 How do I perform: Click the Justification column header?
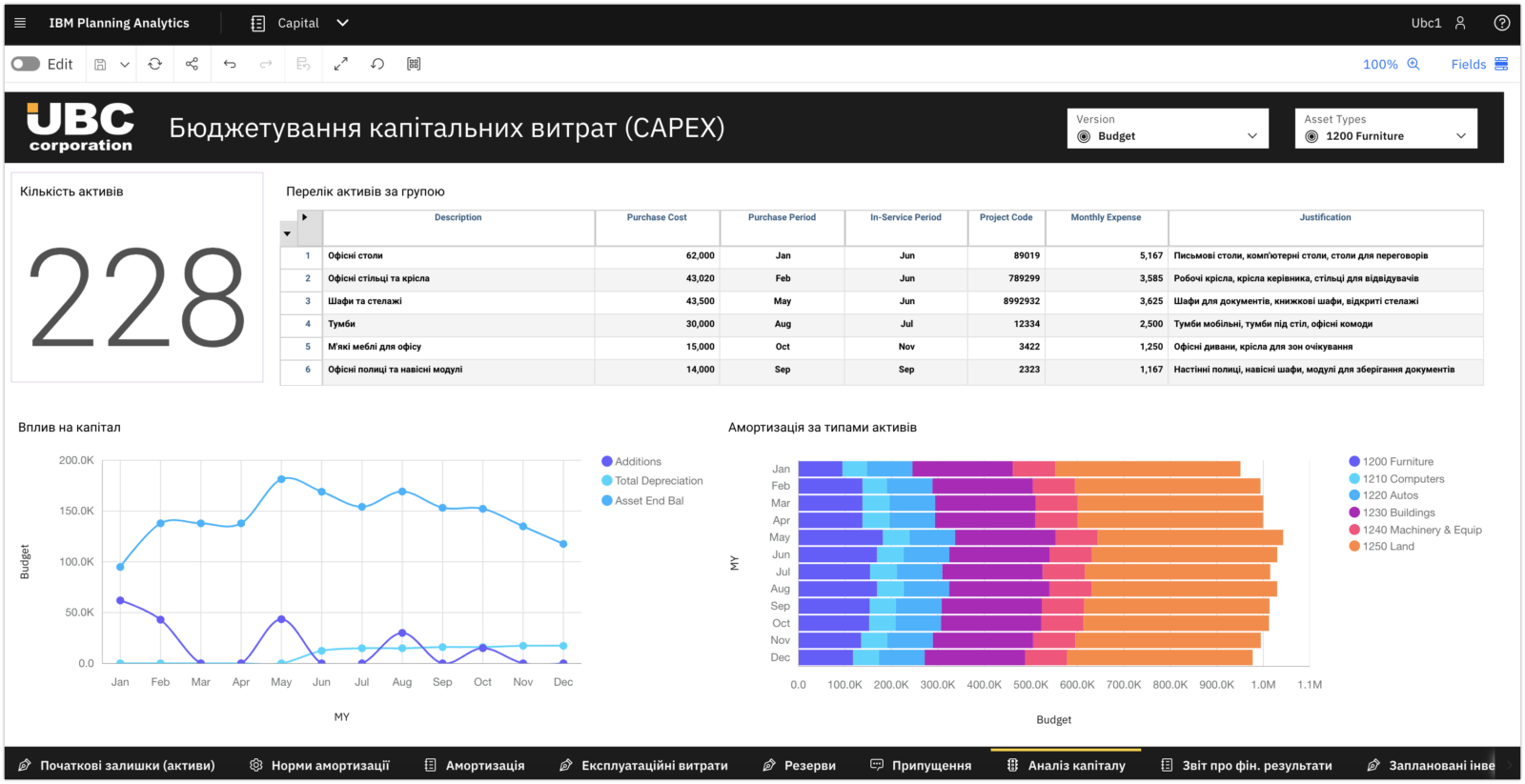tap(1326, 228)
